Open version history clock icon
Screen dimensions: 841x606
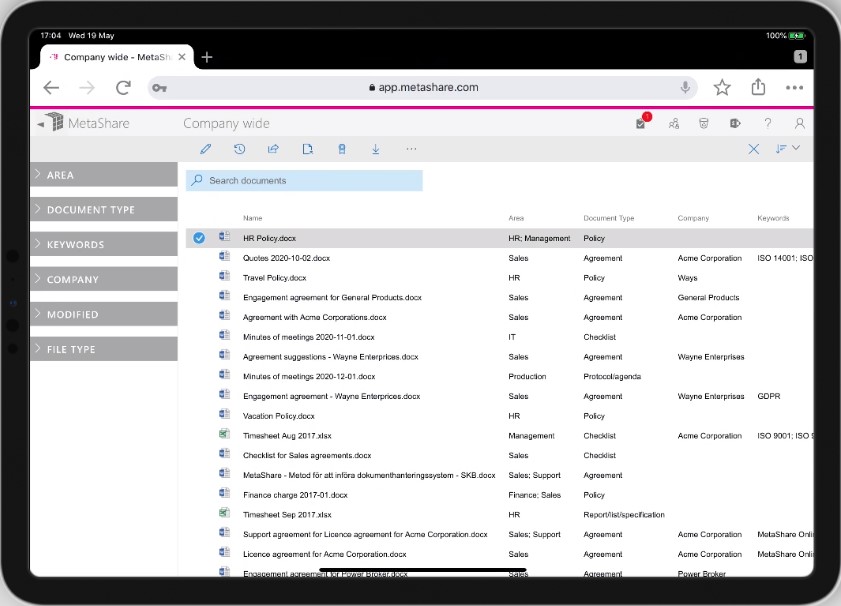pyautogui.click(x=239, y=149)
